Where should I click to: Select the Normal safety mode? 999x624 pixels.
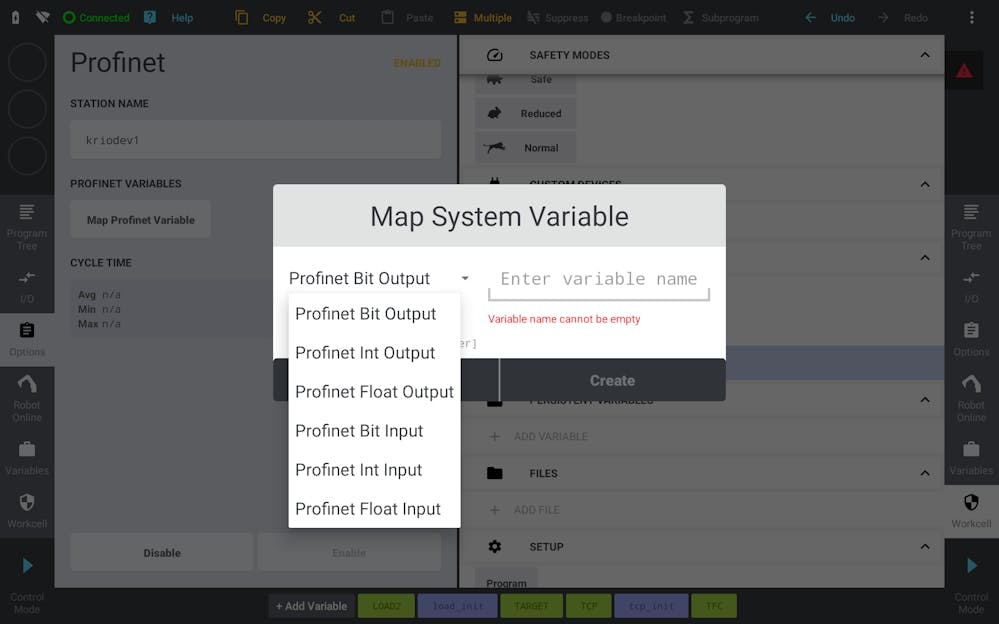pos(526,148)
